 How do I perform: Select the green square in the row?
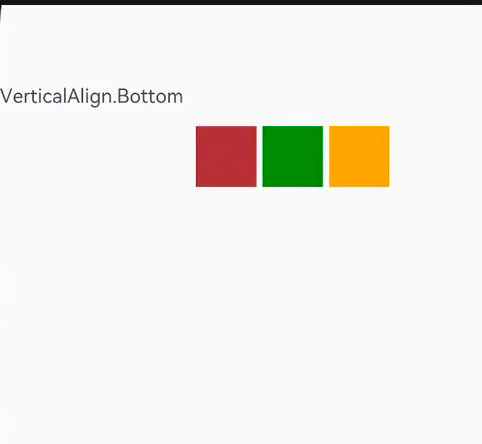(x=293, y=156)
